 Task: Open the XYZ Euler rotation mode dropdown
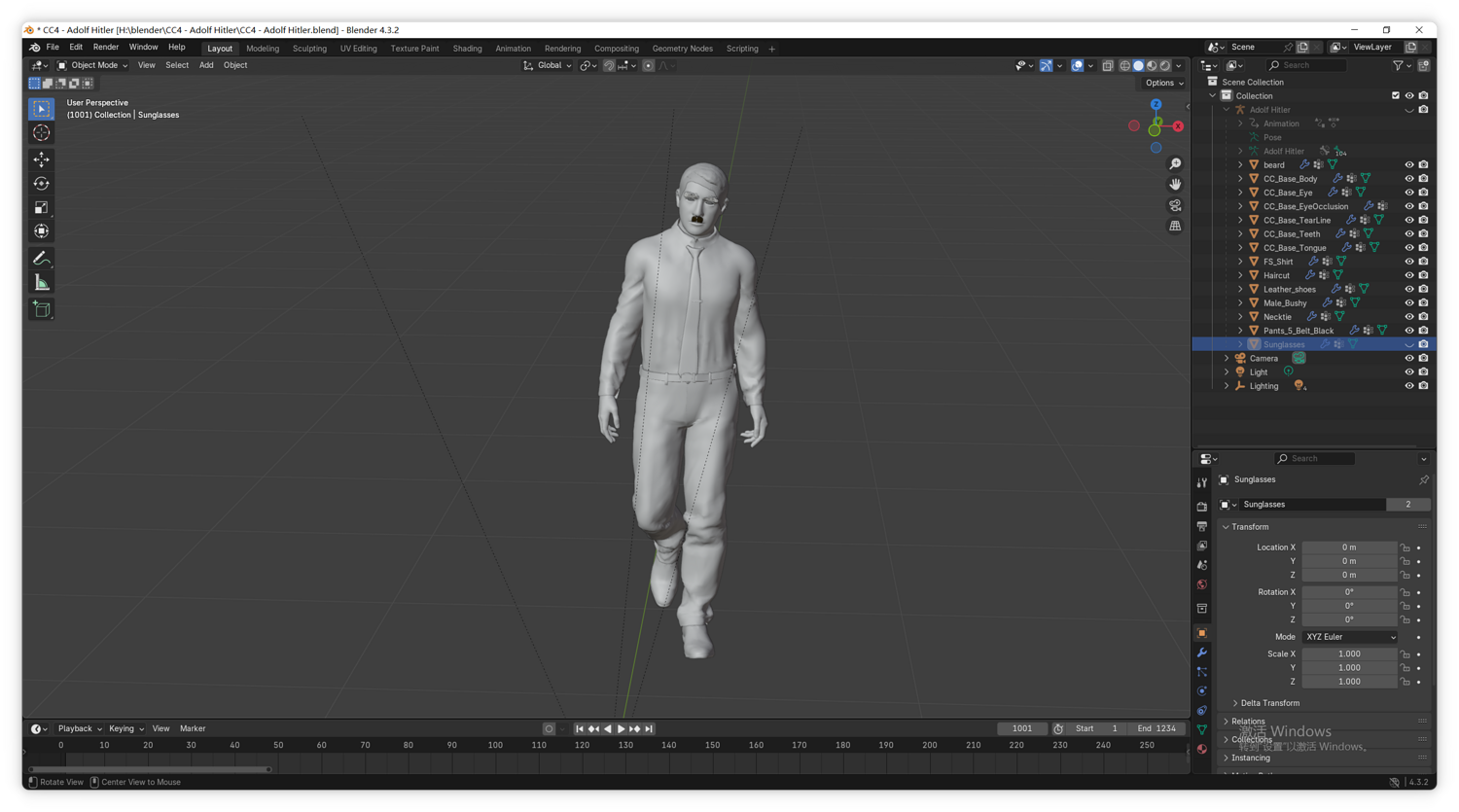click(x=1350, y=638)
